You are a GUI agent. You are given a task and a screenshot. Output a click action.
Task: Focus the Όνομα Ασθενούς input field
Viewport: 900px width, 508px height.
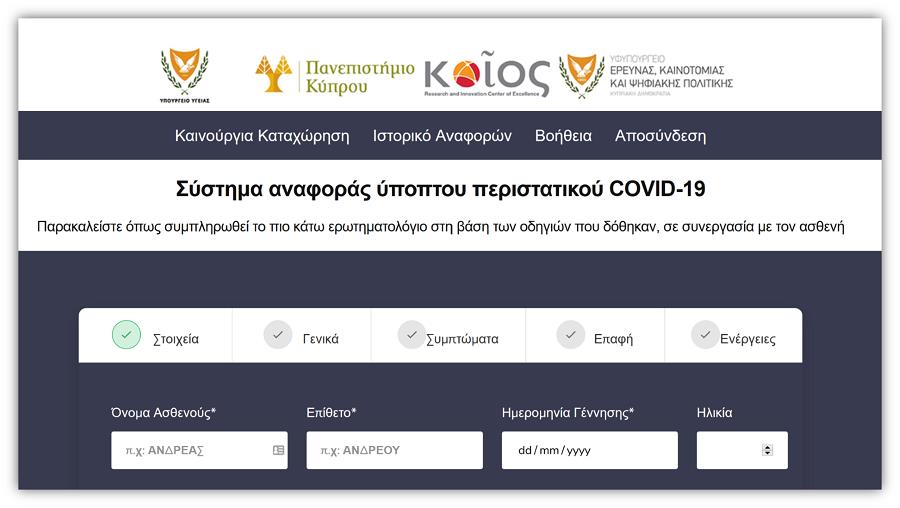(x=190, y=450)
